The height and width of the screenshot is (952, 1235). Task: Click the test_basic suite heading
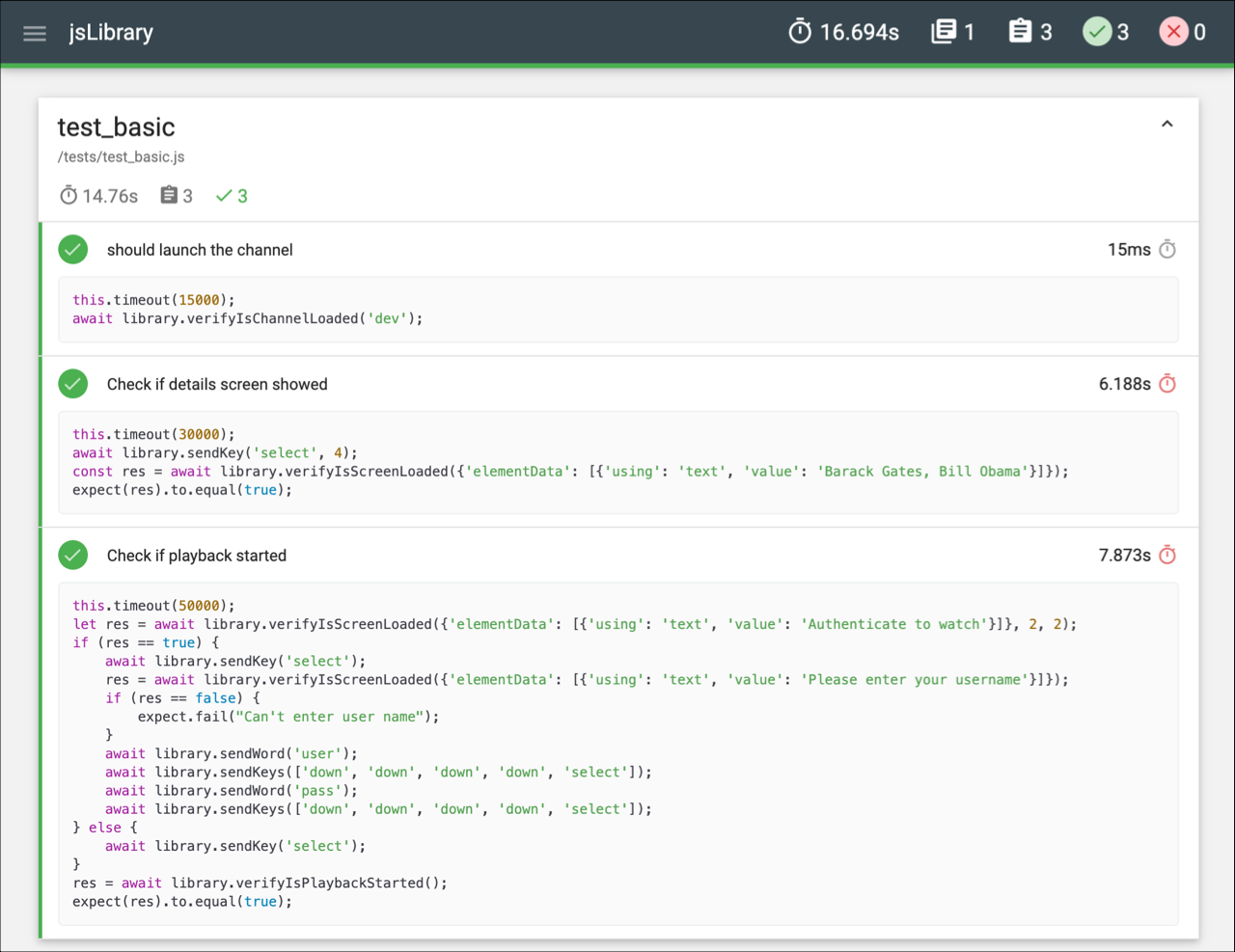[x=116, y=127]
